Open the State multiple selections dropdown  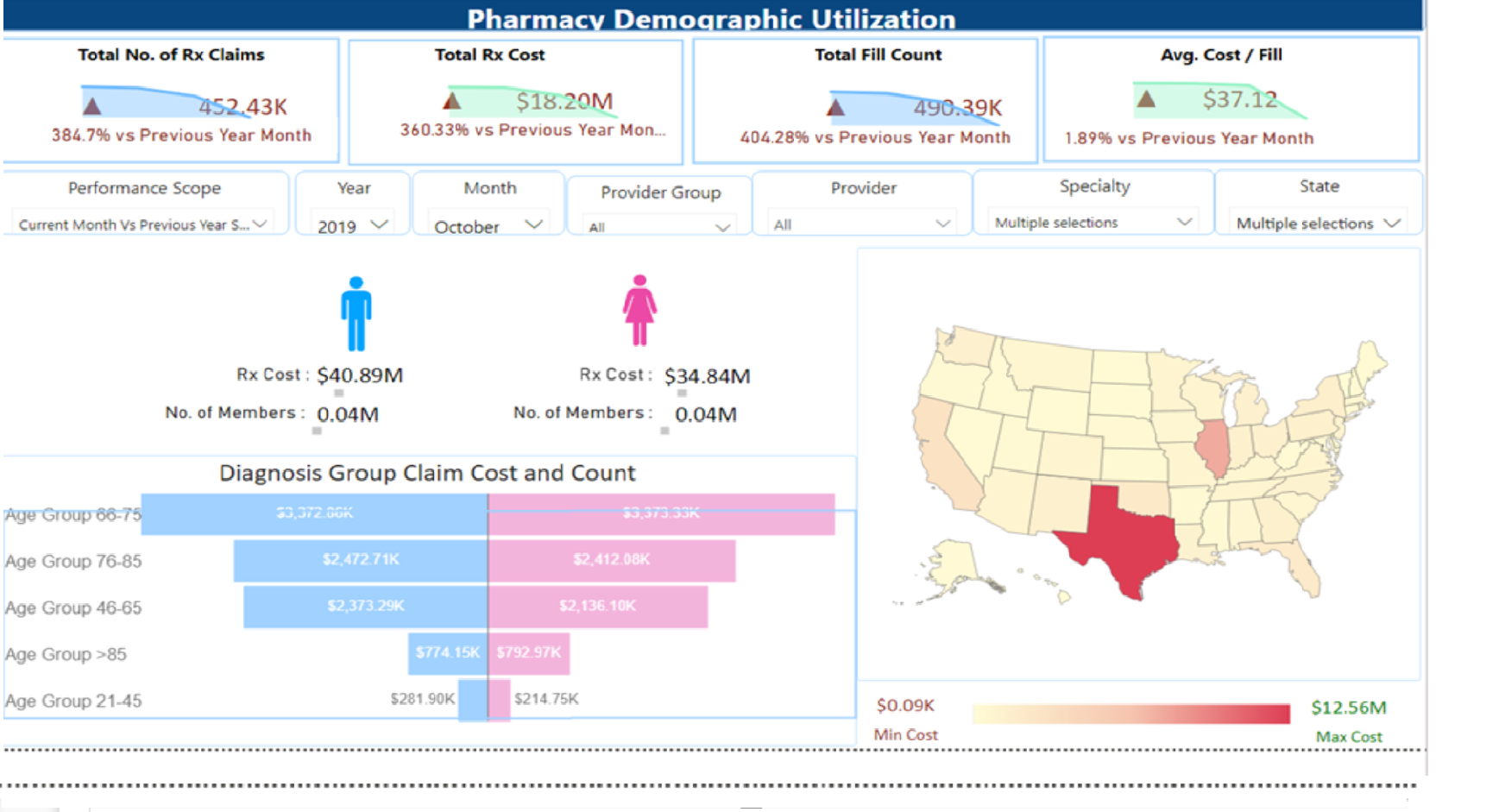(x=1317, y=223)
